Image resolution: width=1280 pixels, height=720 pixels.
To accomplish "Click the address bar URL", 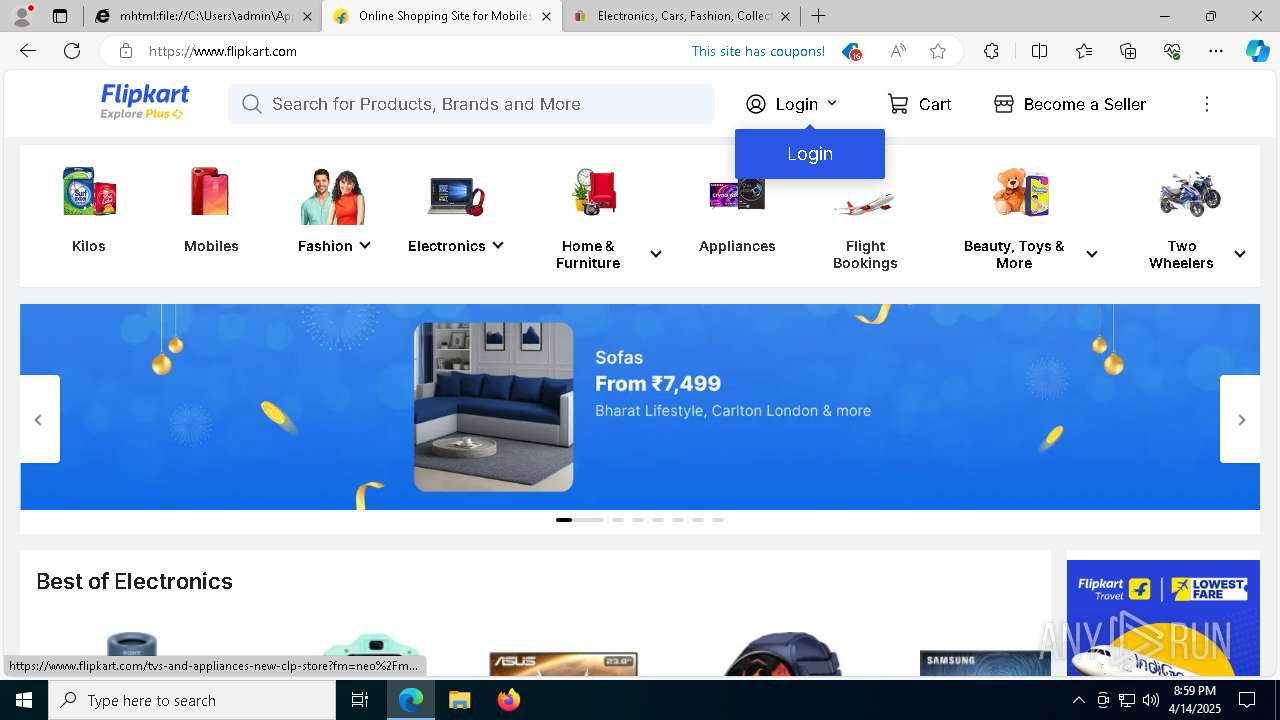I will pyautogui.click(x=223, y=51).
